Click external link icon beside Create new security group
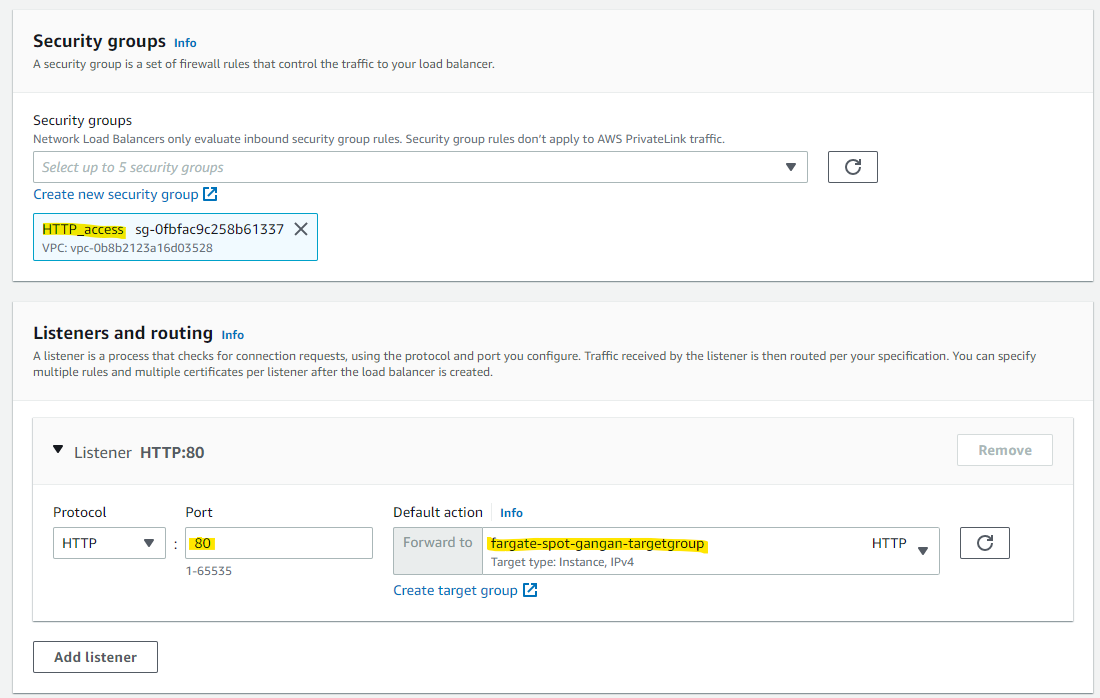Screen dimensions: 1100x698 (210, 194)
